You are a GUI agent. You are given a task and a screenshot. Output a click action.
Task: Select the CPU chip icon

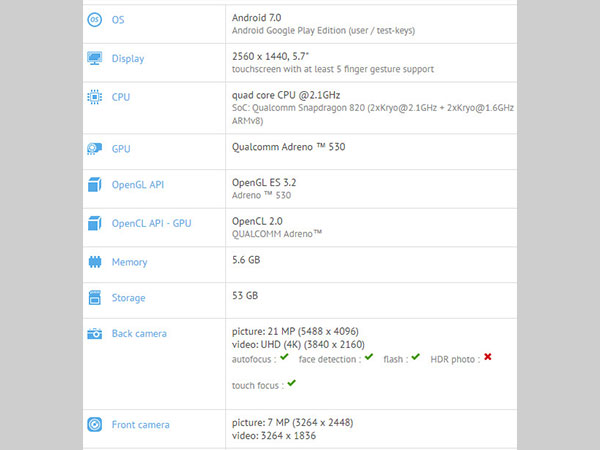[95, 98]
